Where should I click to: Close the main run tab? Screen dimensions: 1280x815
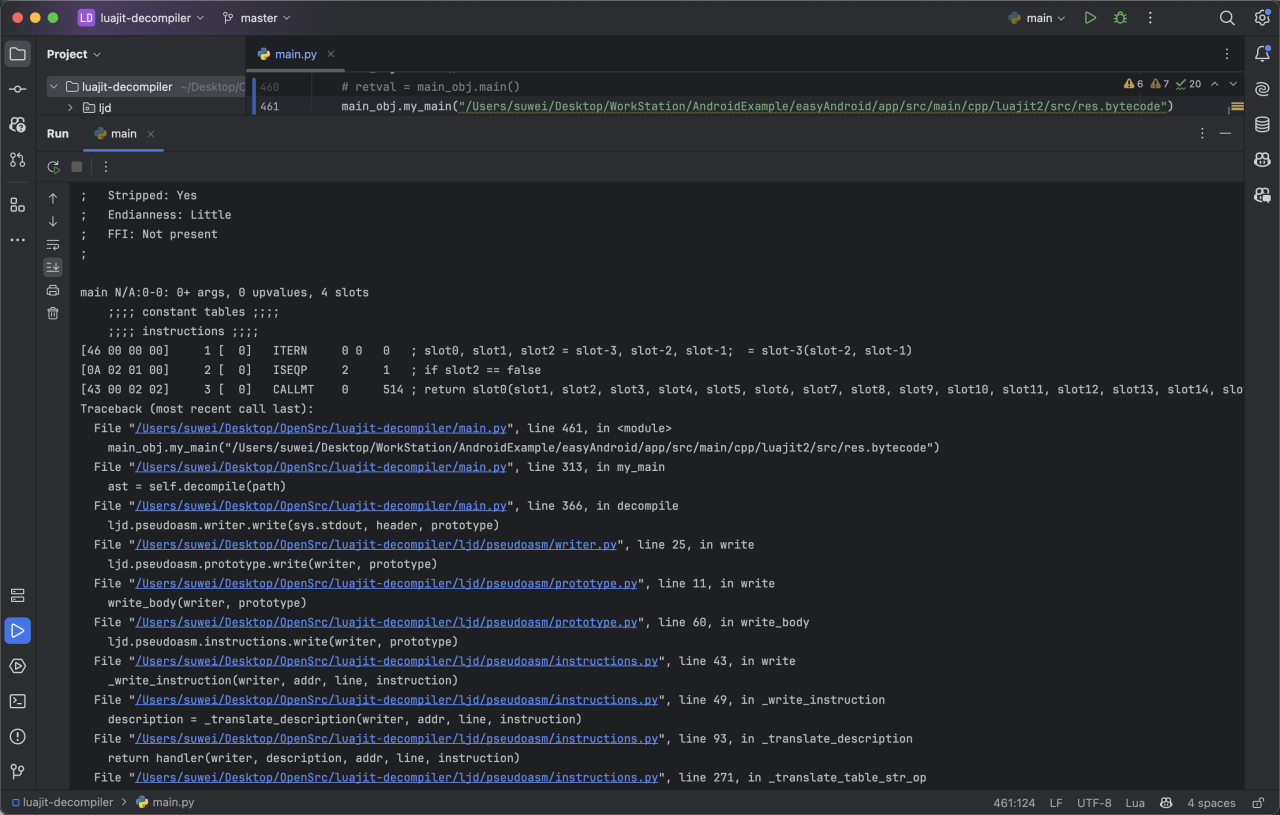[151, 133]
